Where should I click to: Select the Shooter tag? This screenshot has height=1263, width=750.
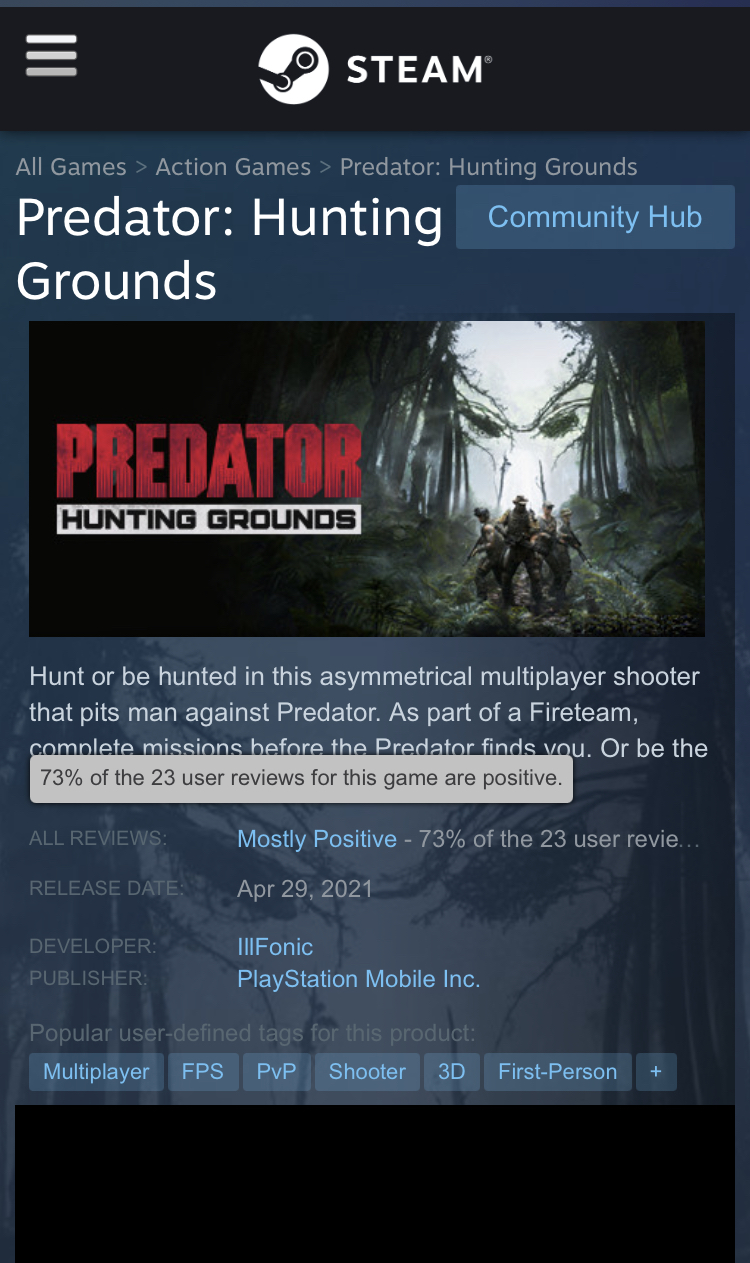click(367, 1072)
